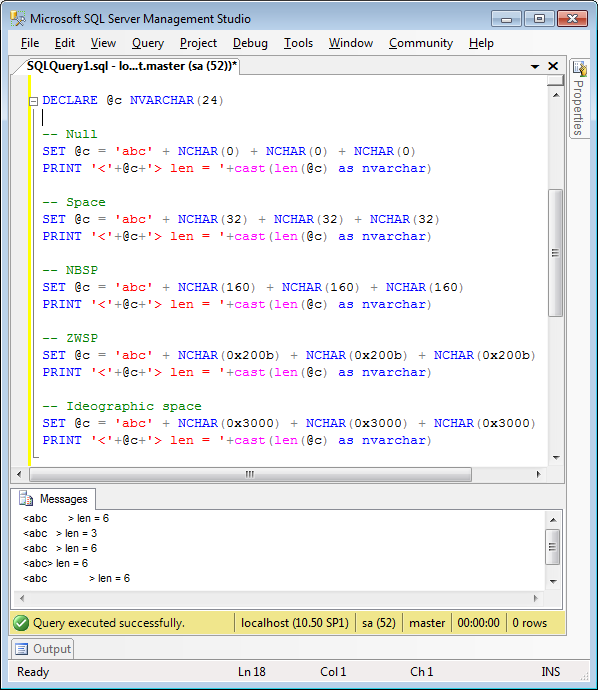This screenshot has height=690, width=598.
Task: Click Messages pane scrollbar up arrow
Action: pyautogui.click(x=553, y=520)
